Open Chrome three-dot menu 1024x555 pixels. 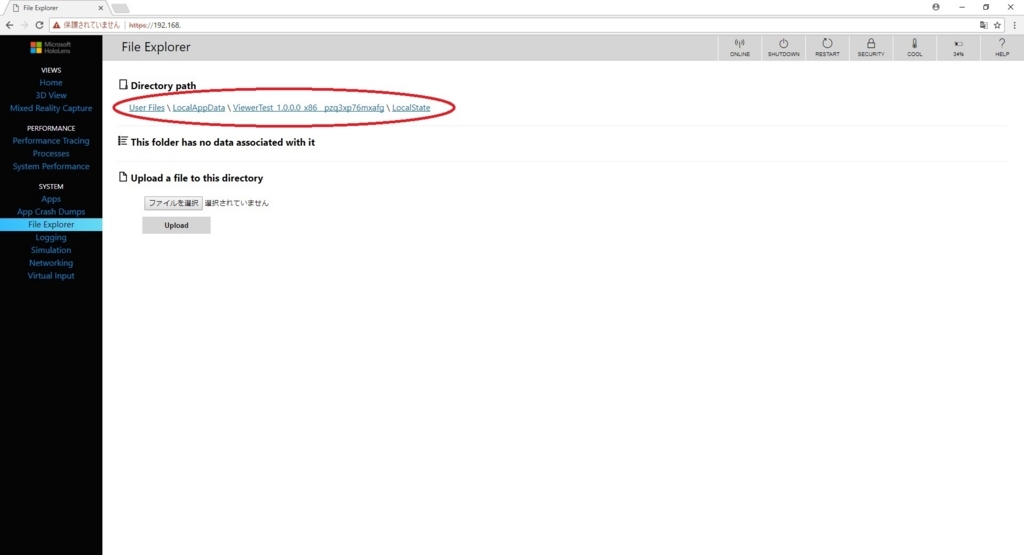(x=1014, y=25)
